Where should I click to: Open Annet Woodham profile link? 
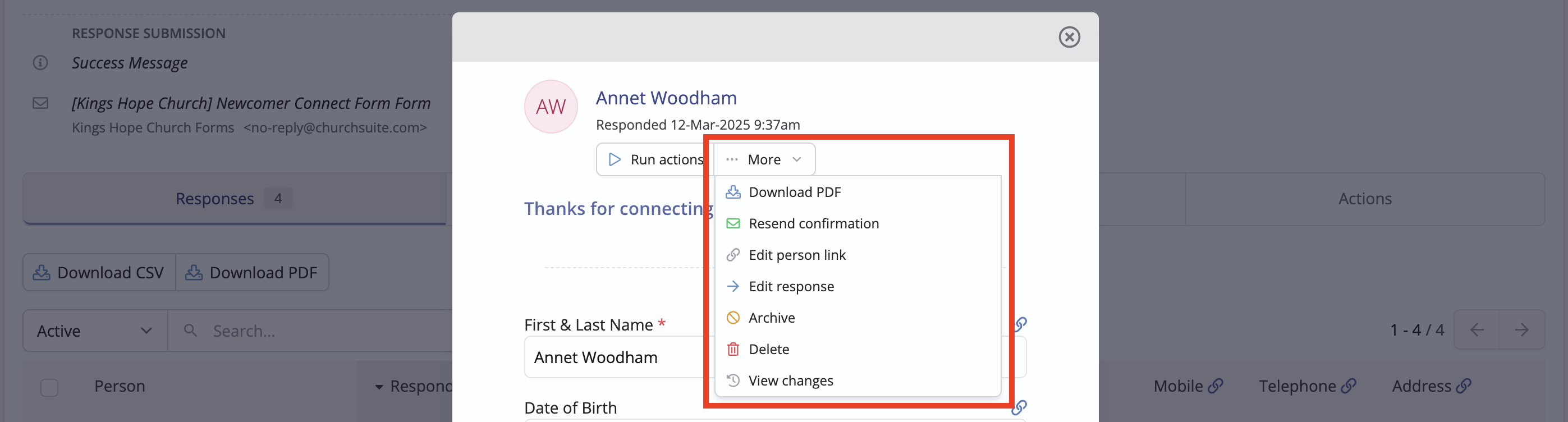pos(666,98)
